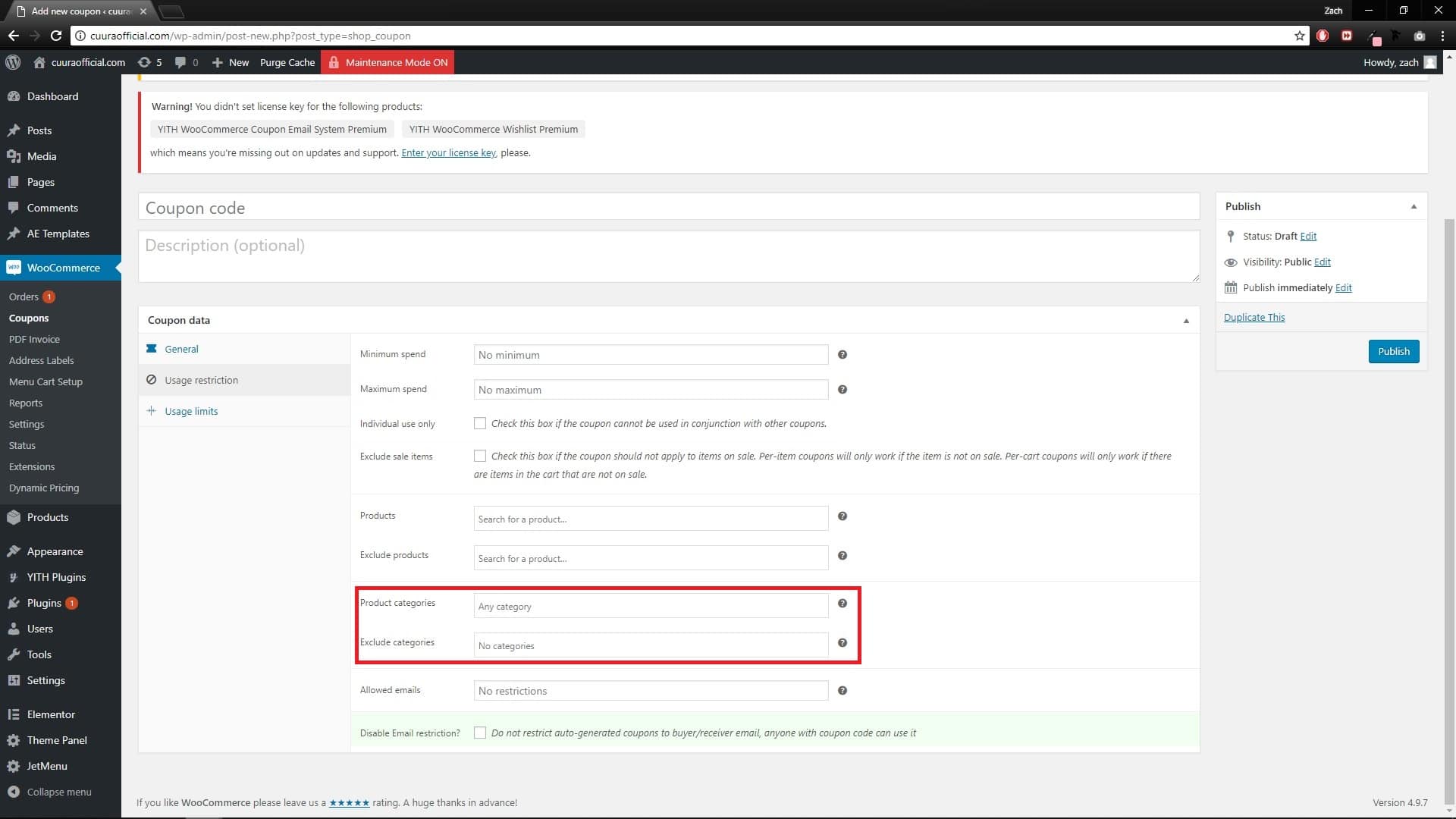Click the WordPress logo in the admin bar
The image size is (1456, 819).
click(x=13, y=62)
